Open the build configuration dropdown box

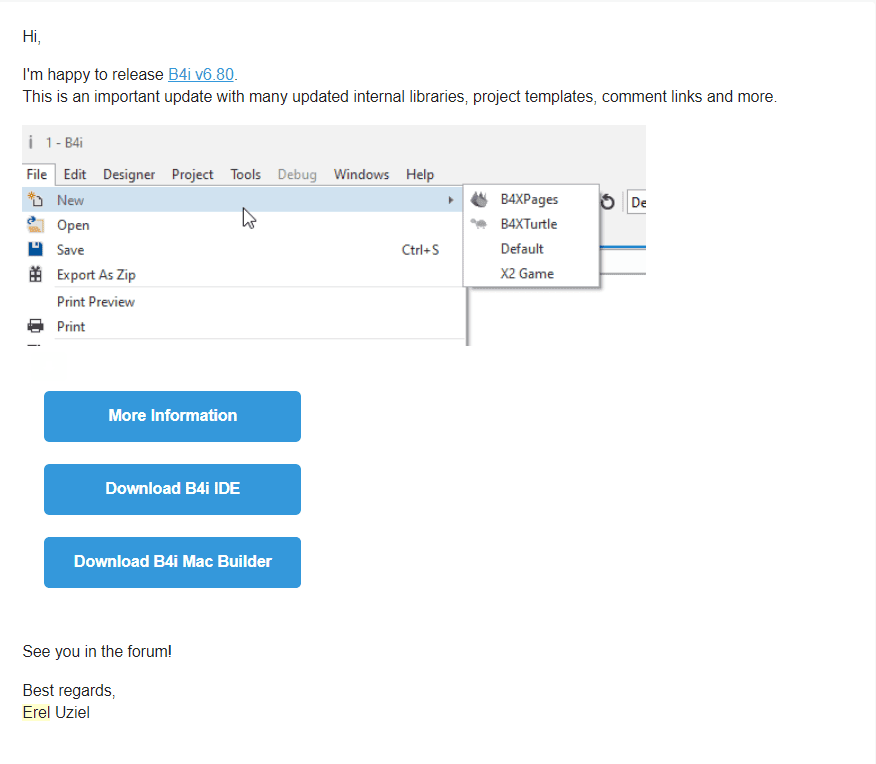636,202
